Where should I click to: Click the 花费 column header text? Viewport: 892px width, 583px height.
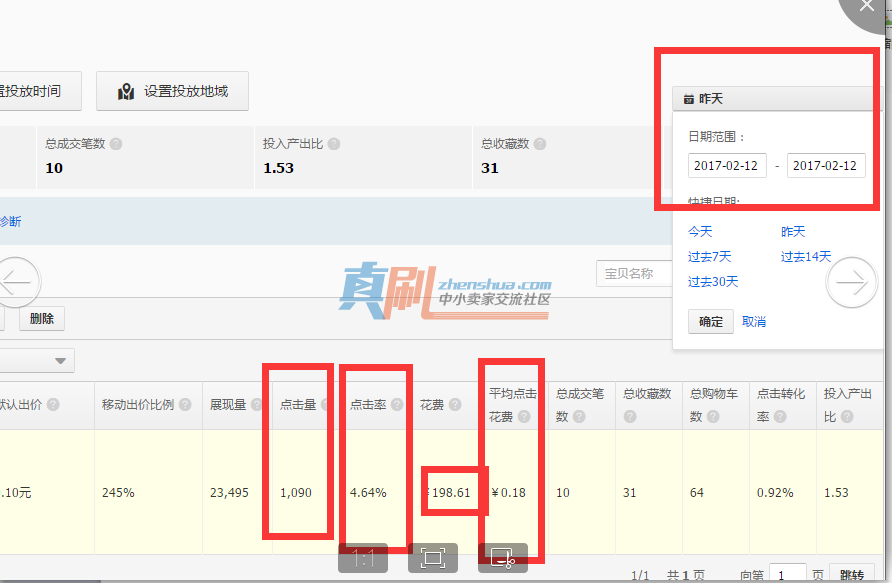432,404
